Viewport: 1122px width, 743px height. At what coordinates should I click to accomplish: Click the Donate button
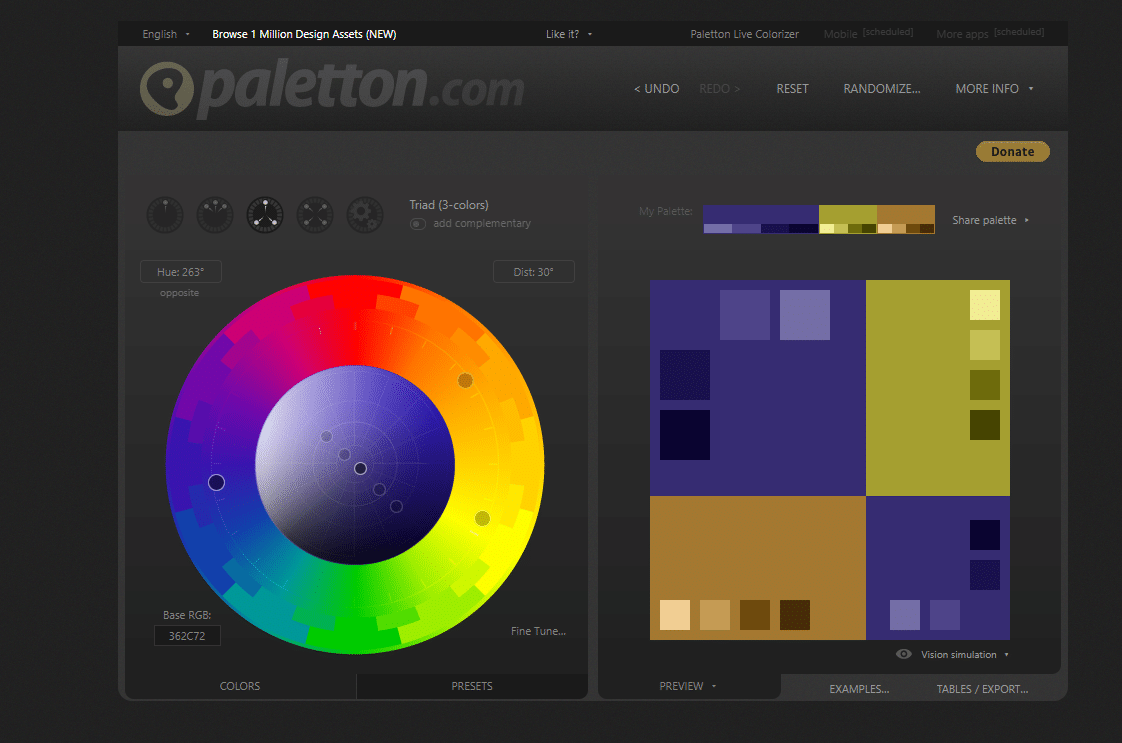(x=1012, y=152)
